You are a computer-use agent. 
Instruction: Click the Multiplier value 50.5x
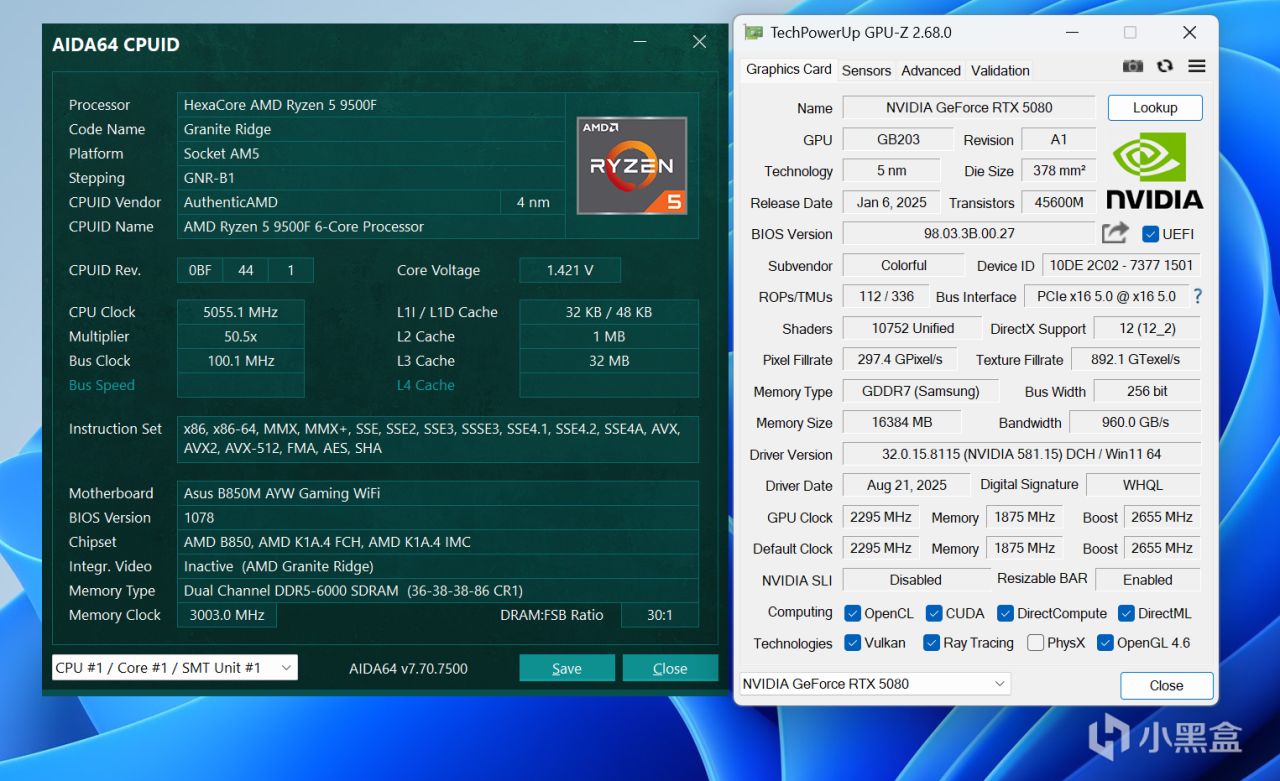pos(240,336)
